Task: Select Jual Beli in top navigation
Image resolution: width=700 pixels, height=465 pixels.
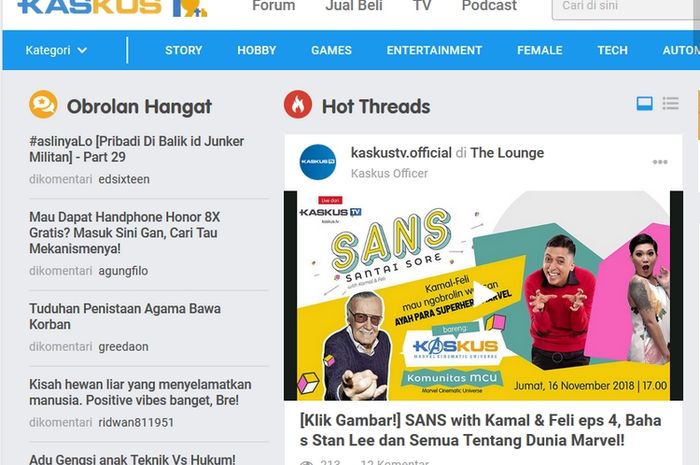Action: [x=354, y=6]
